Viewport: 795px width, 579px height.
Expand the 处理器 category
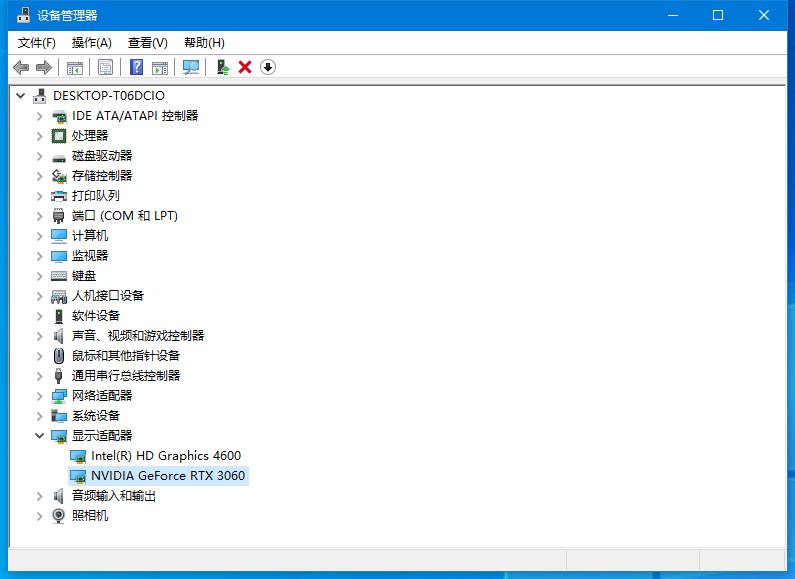click(x=40, y=136)
